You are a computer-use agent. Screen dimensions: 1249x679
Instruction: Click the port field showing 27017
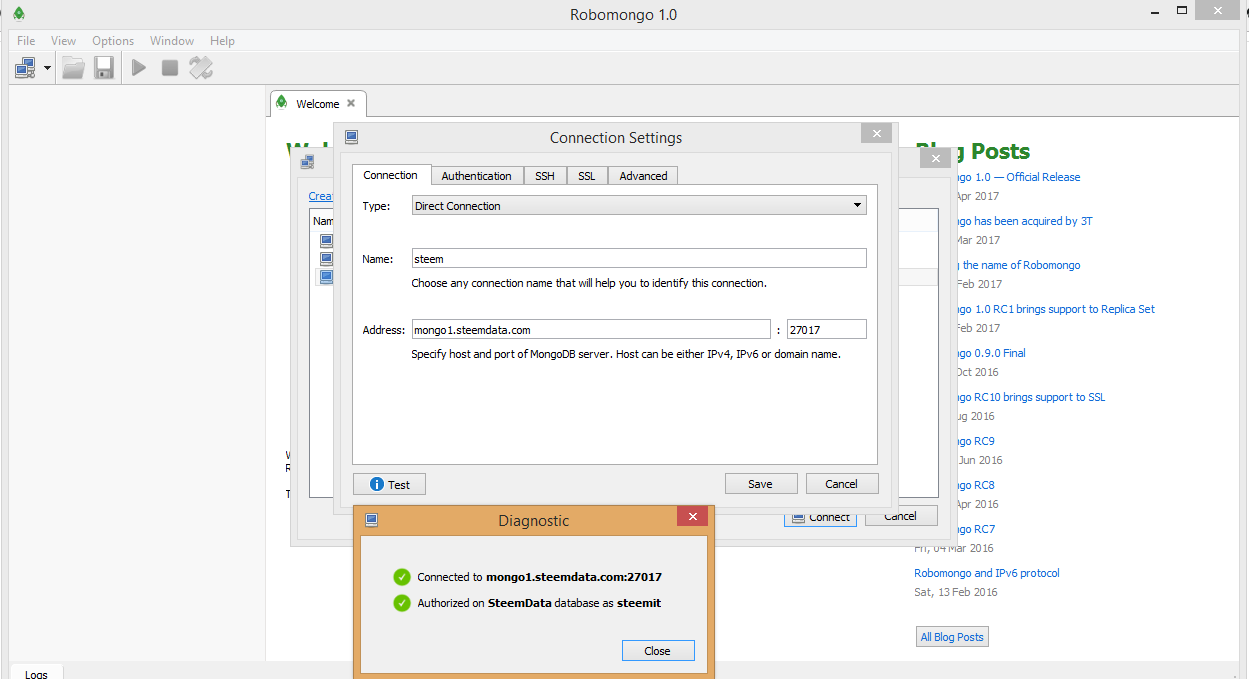[827, 329]
